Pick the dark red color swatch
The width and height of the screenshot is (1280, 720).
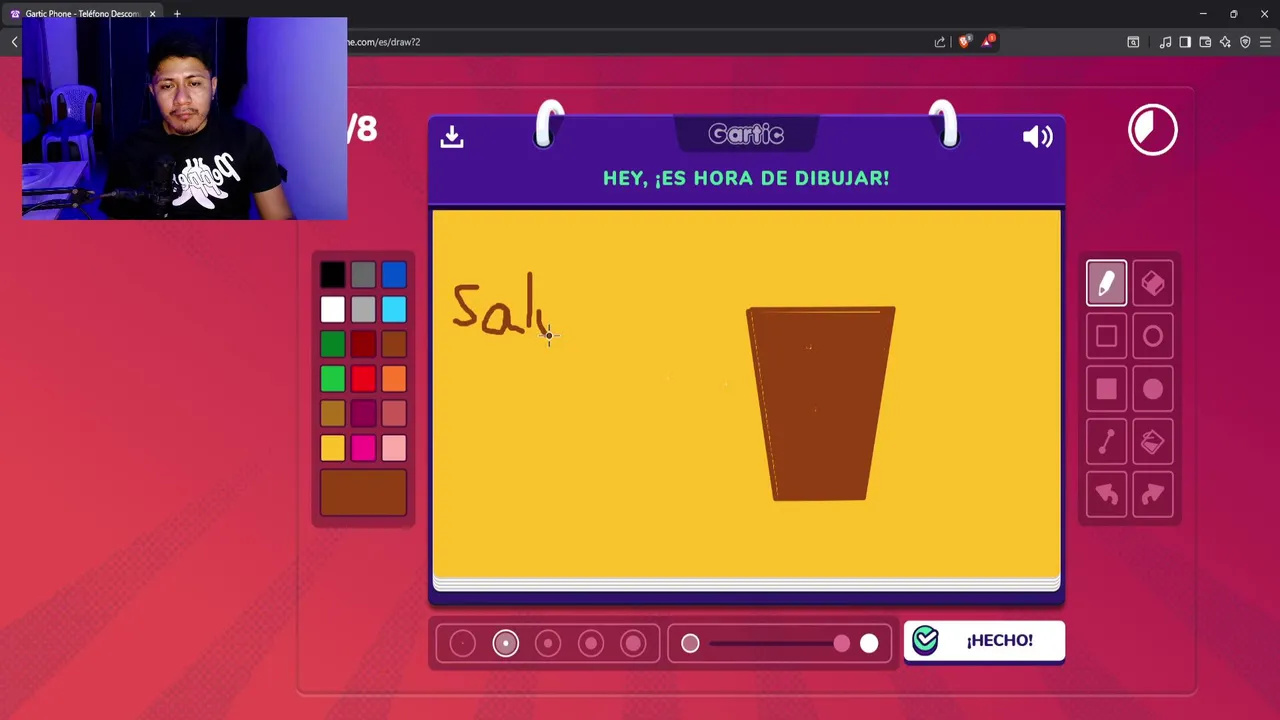(363, 344)
